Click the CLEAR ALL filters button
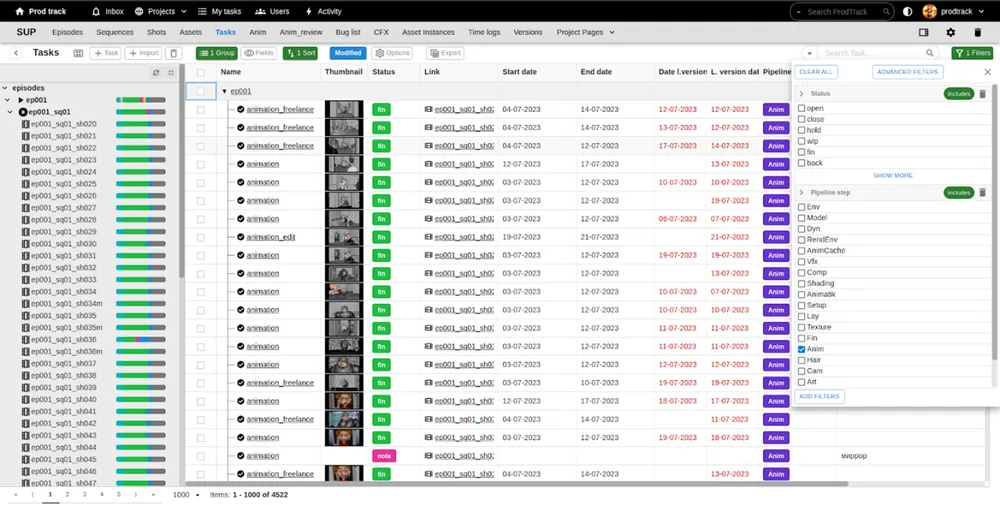Image resolution: width=1000 pixels, height=505 pixels. coord(816,72)
